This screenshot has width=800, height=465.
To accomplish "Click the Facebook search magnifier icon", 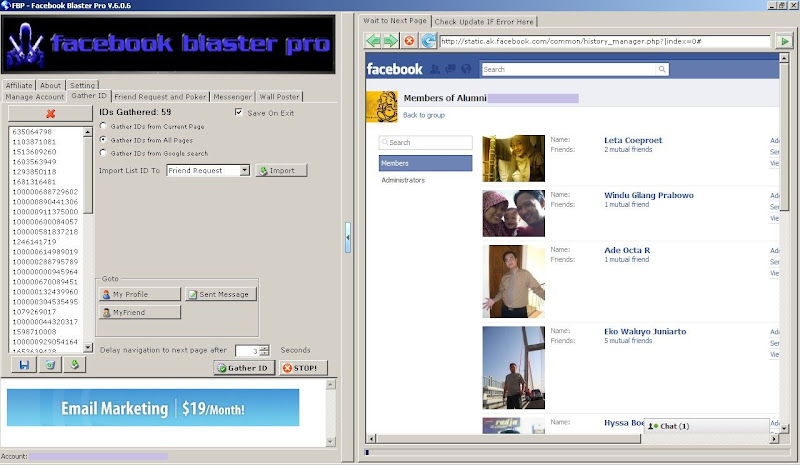I will [662, 69].
